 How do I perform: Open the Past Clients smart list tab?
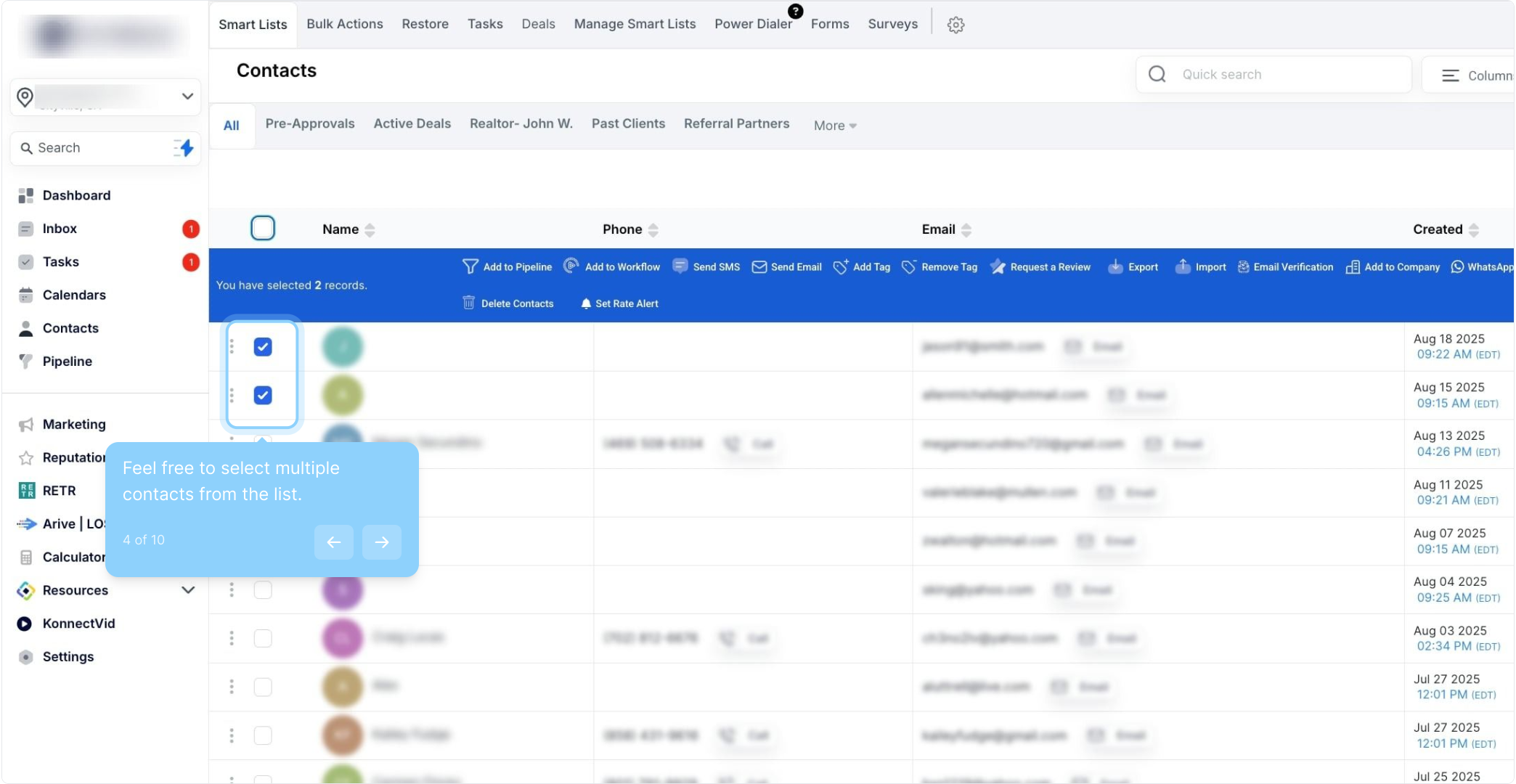[x=627, y=123]
